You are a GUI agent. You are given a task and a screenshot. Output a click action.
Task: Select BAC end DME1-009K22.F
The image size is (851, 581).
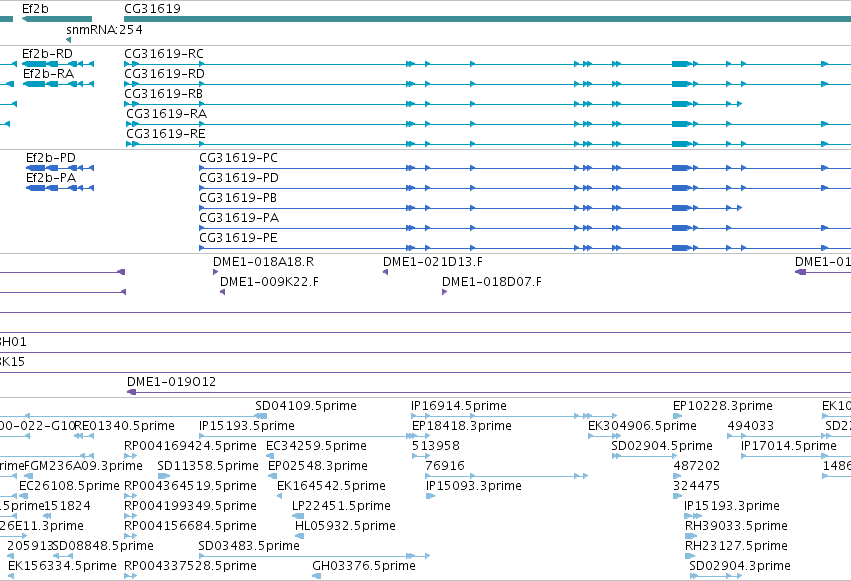point(269,282)
